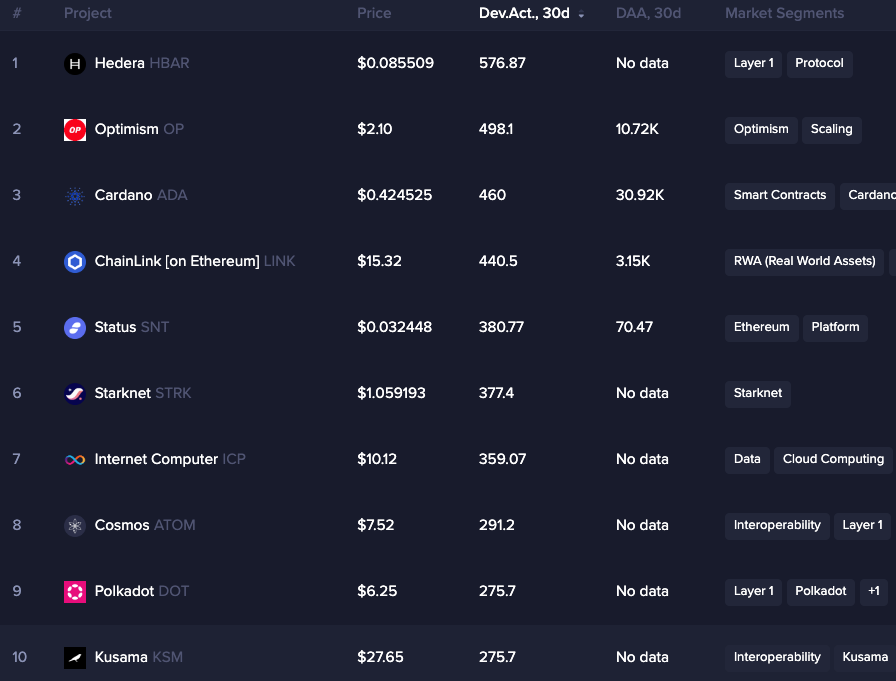Toggle sort arrow next to Dev.Act., 30d
The image size is (896, 681).
click(x=581, y=15)
